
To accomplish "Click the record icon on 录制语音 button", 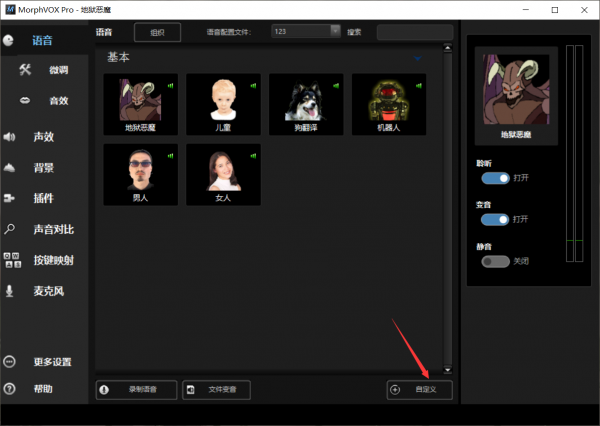I will point(104,390).
